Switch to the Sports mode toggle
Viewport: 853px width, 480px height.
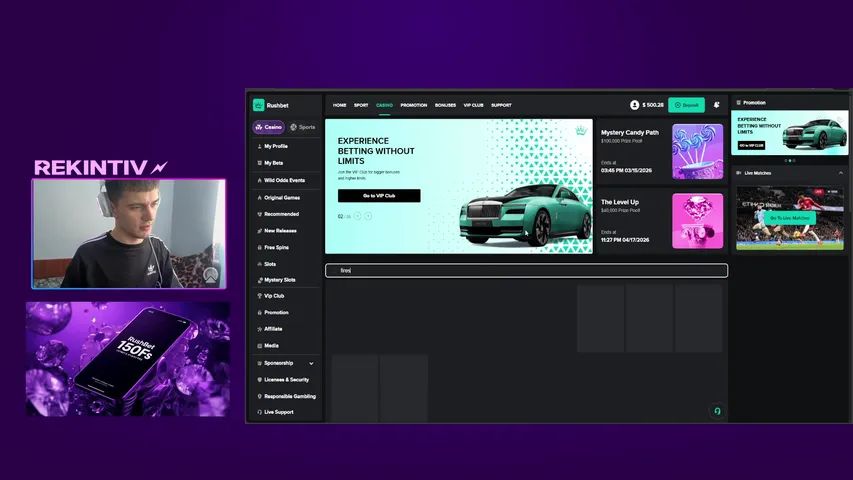click(302, 127)
